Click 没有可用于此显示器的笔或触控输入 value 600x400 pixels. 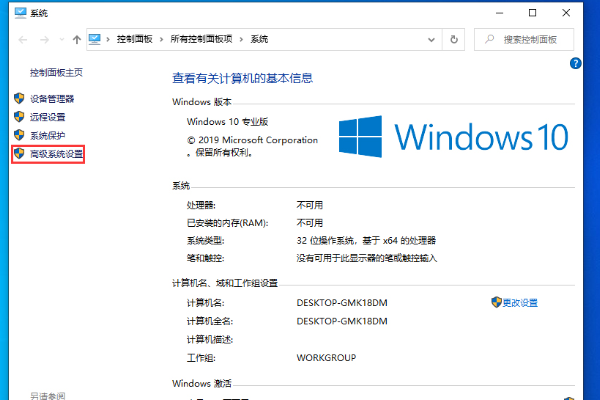[367, 258]
